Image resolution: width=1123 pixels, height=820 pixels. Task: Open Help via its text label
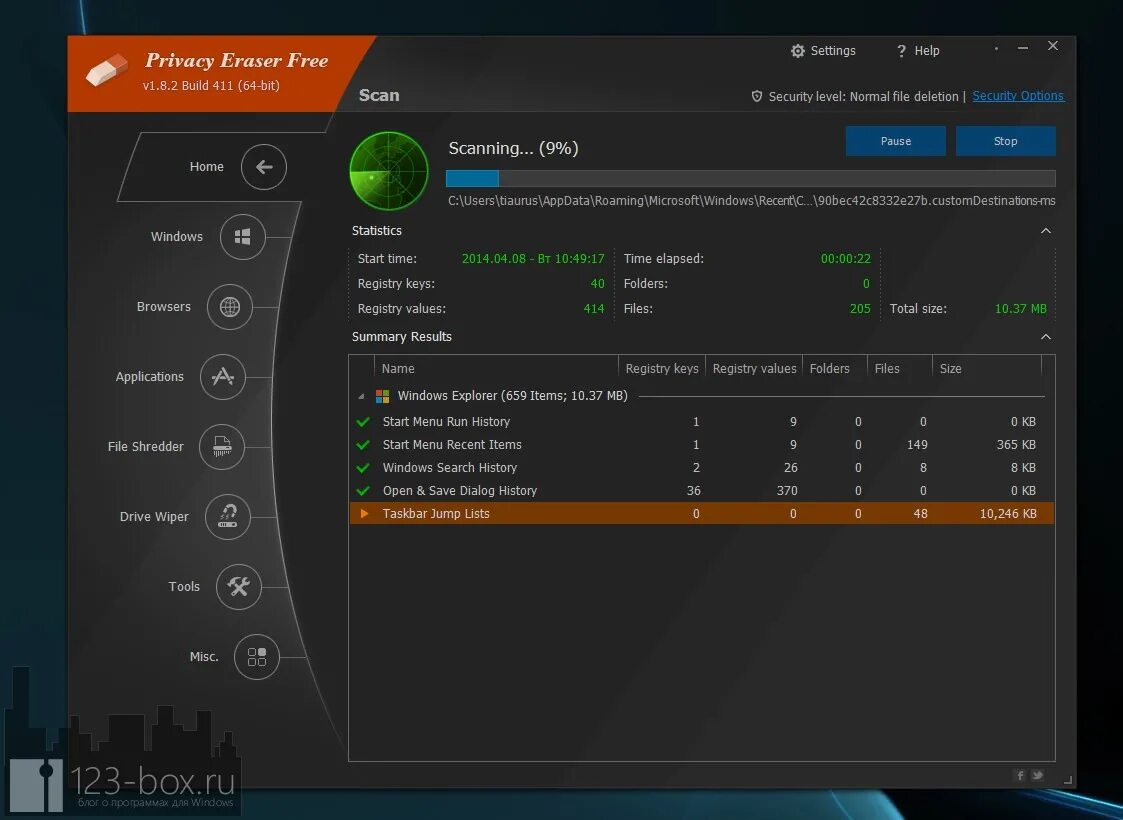tap(927, 51)
